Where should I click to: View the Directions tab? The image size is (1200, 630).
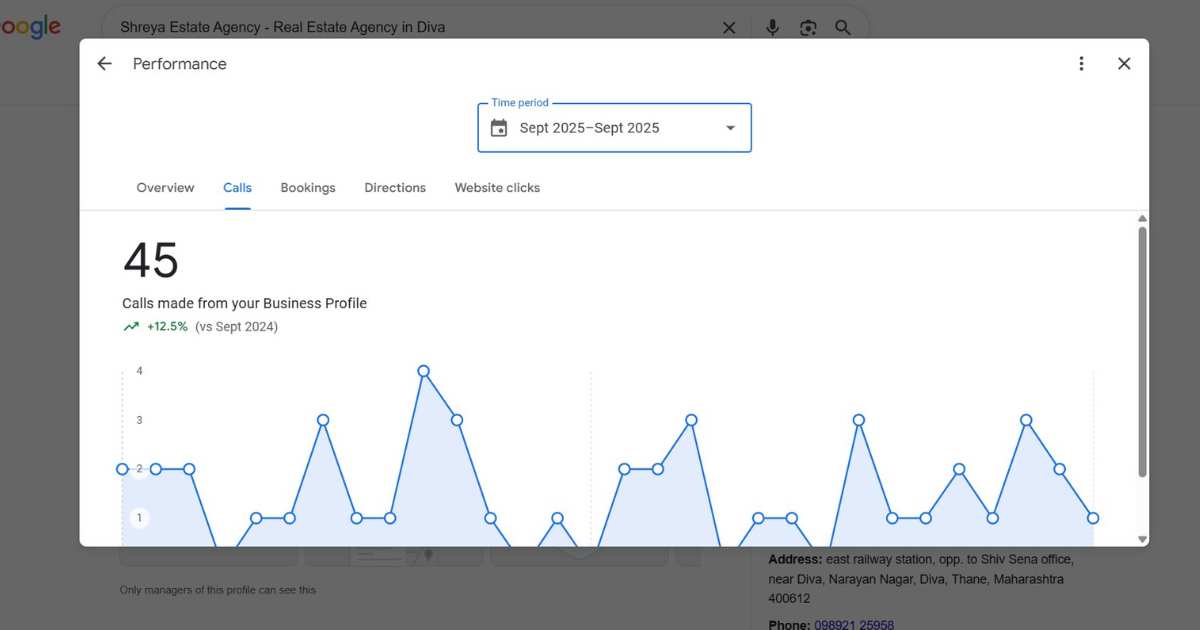[x=394, y=187]
